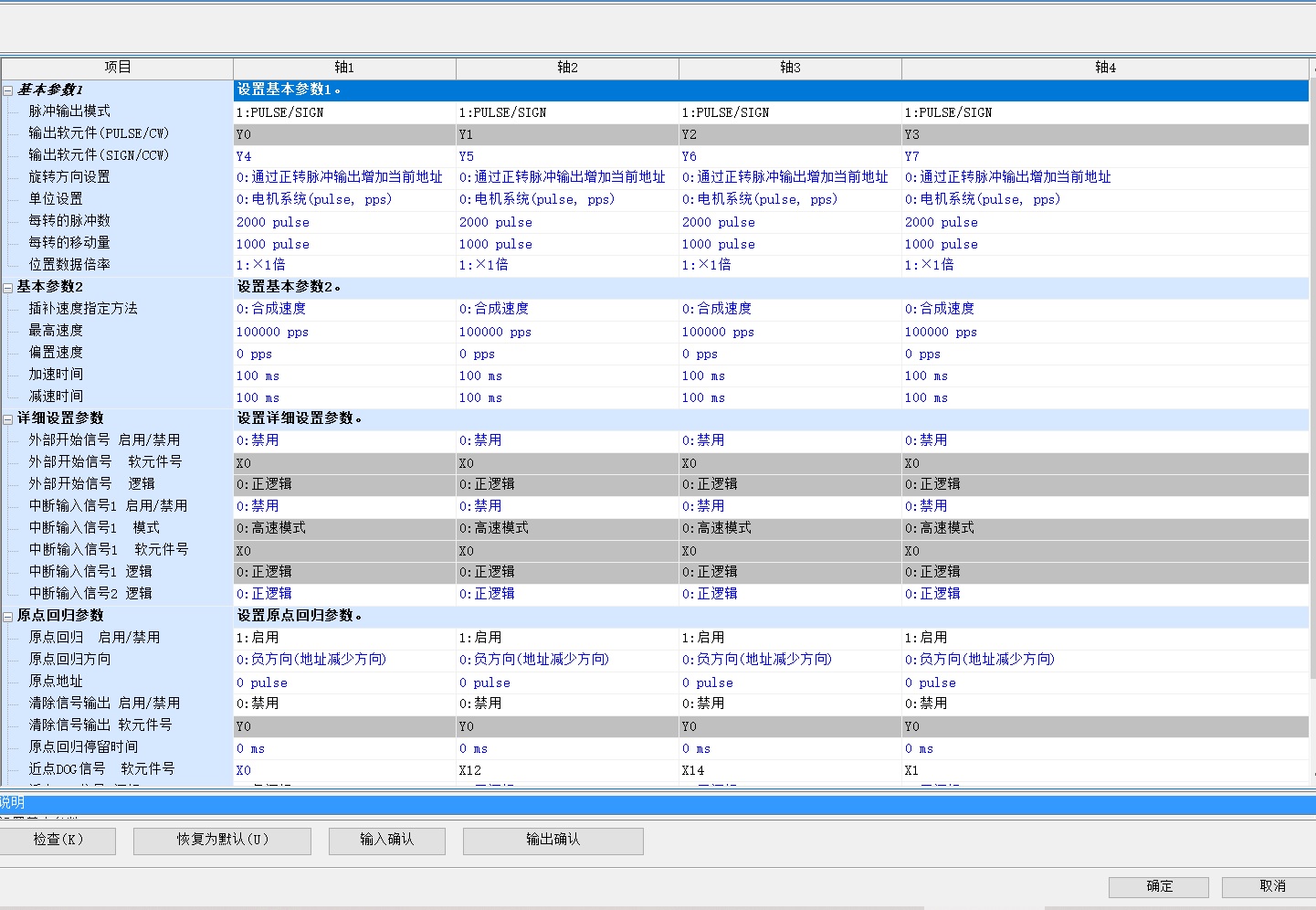Click the 输入确认 button
1316x910 pixels.
[x=386, y=840]
